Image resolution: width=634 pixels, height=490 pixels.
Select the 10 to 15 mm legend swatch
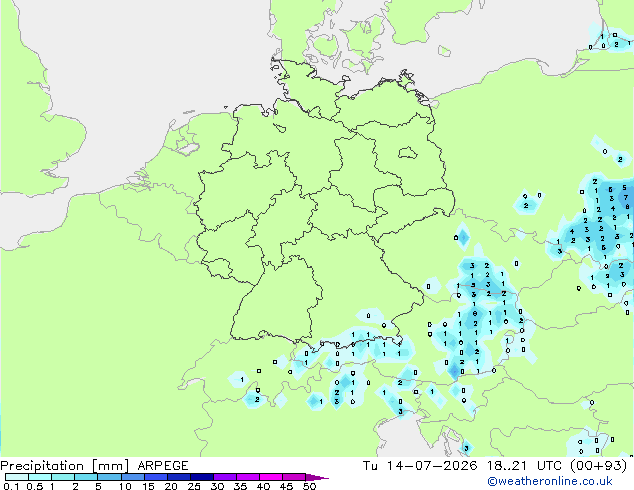coord(132,477)
